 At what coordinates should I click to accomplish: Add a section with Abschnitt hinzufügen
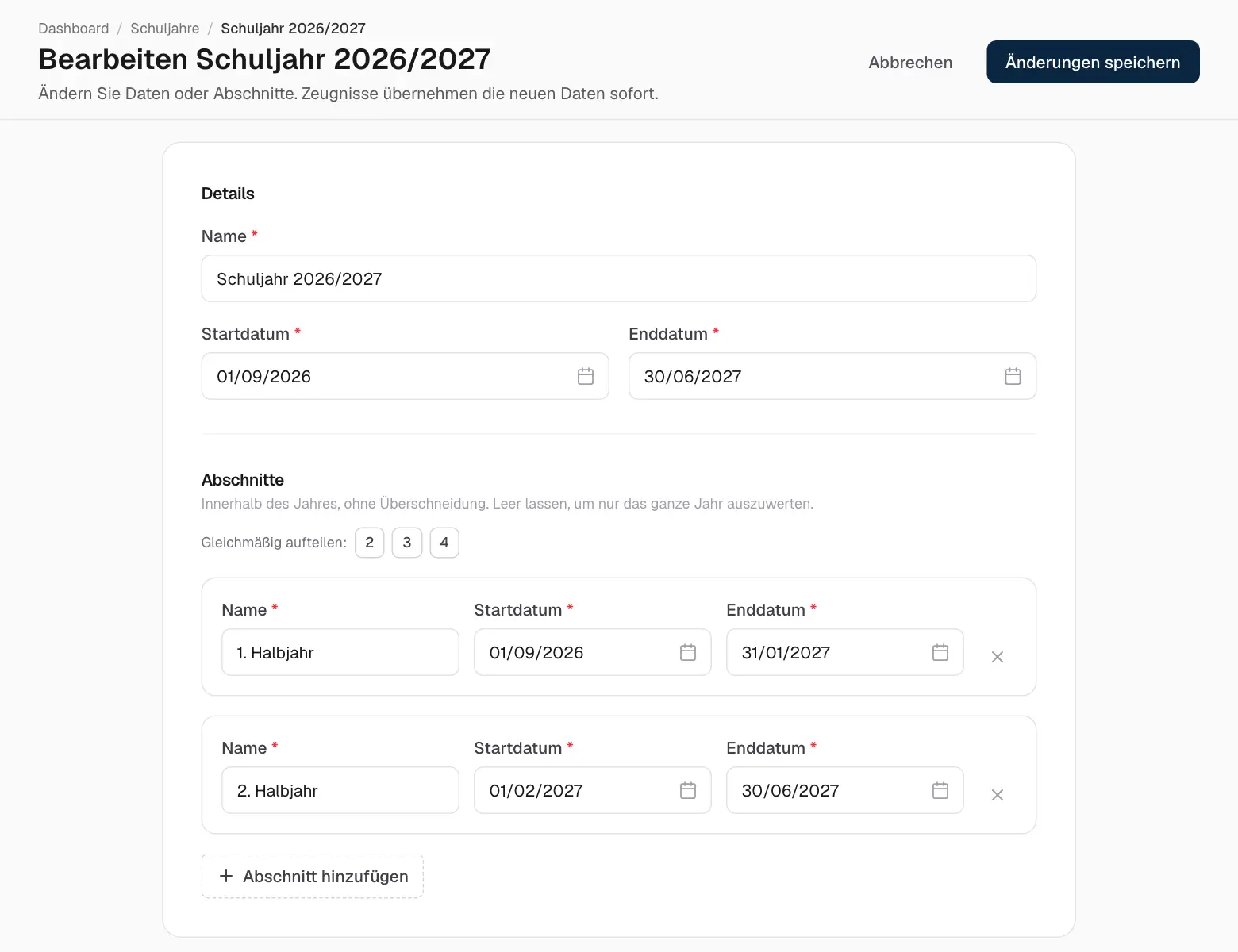[x=313, y=876]
